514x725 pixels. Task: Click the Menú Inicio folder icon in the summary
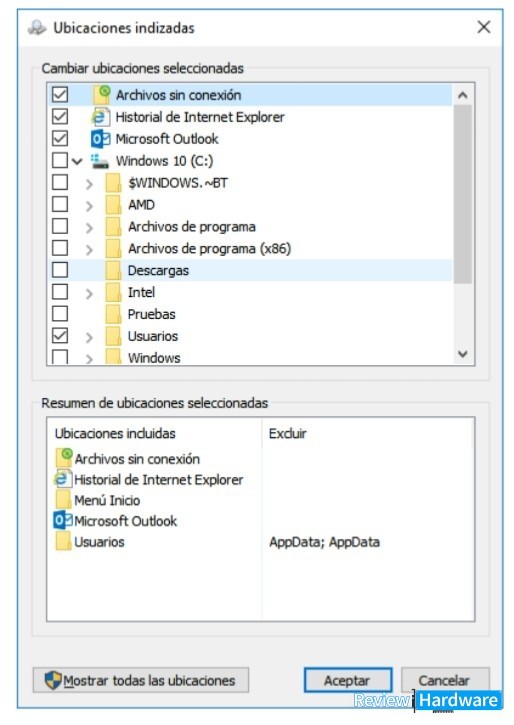tap(63, 500)
